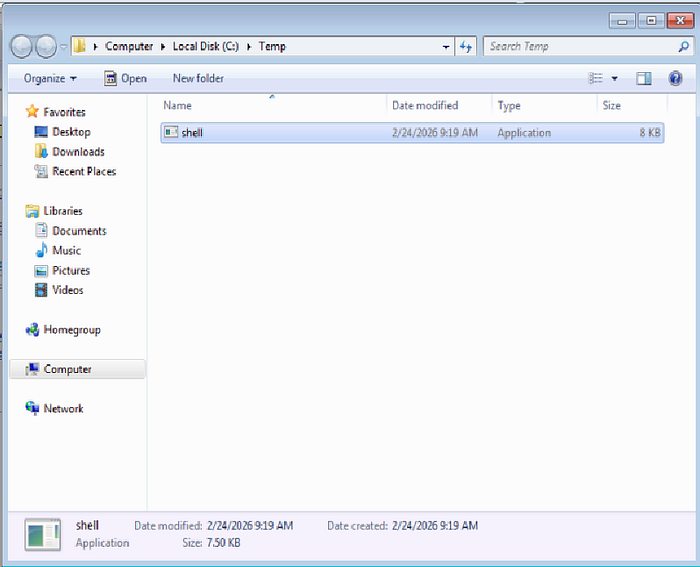Sort by the Name column header
The width and height of the screenshot is (700, 567).
point(272,105)
